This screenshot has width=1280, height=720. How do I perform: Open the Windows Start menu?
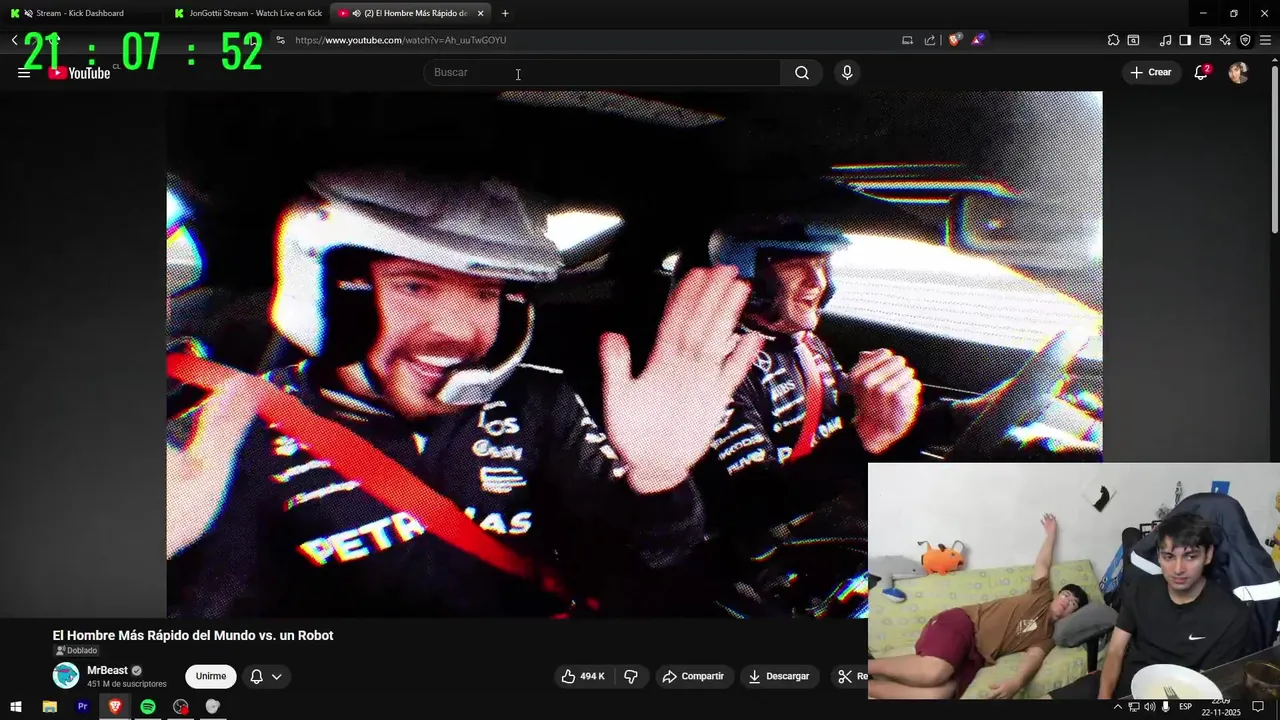(x=16, y=706)
